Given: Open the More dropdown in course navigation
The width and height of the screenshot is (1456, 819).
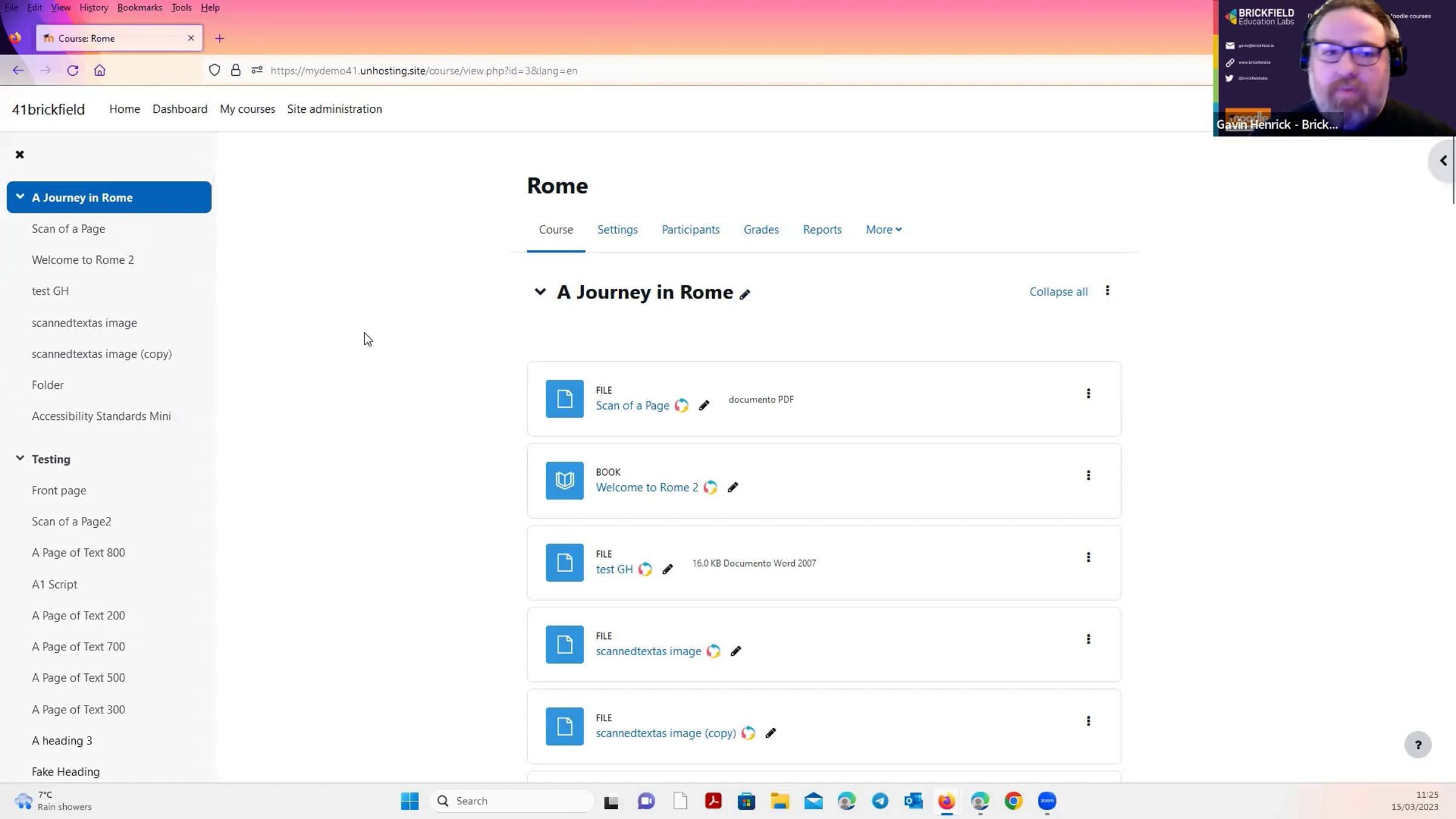Looking at the screenshot, I should (x=883, y=229).
